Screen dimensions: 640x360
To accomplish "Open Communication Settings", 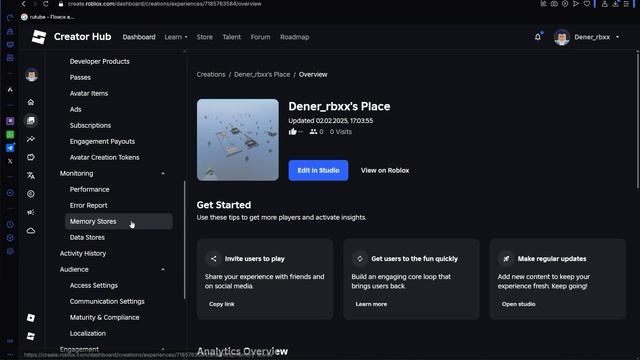I will click(107, 301).
